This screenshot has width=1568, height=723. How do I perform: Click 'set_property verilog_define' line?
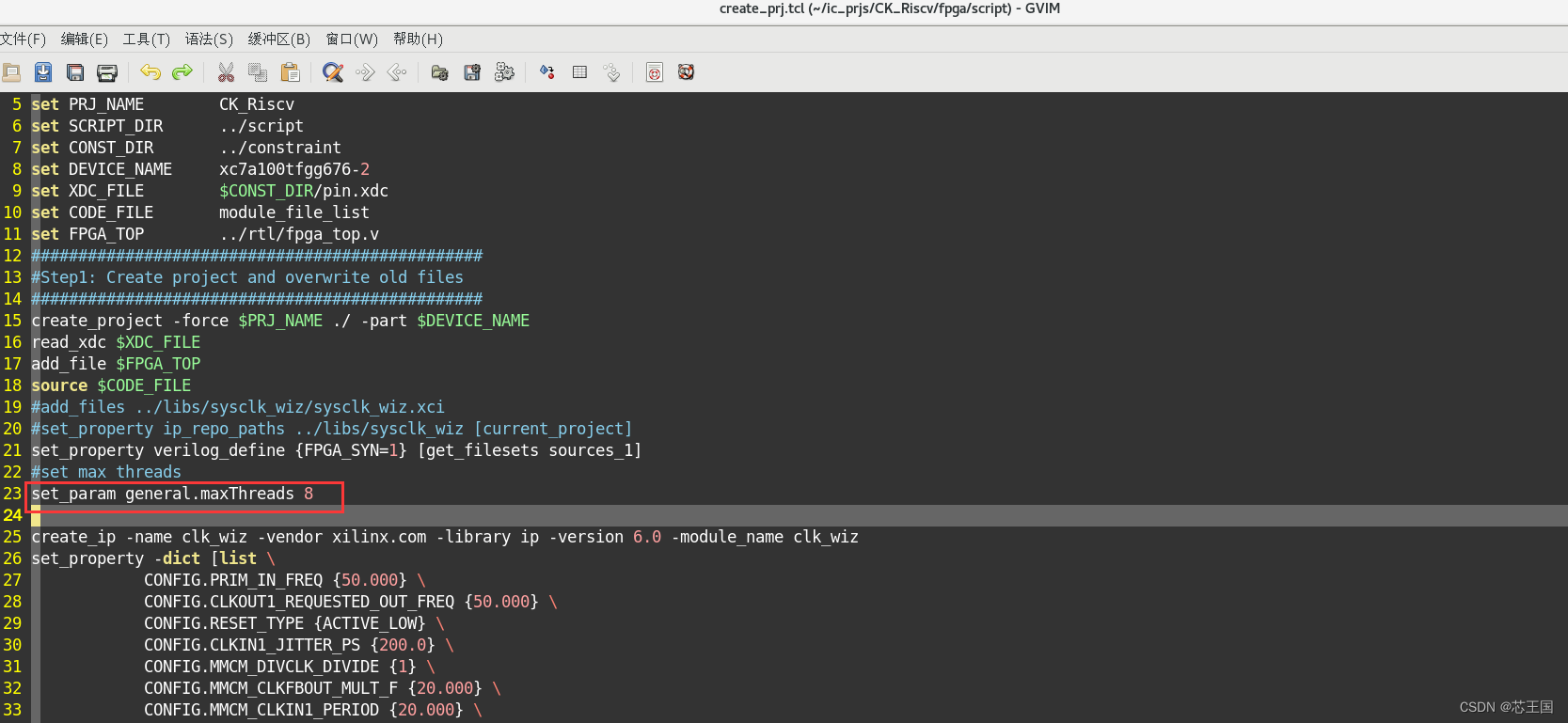pyautogui.click(x=337, y=450)
